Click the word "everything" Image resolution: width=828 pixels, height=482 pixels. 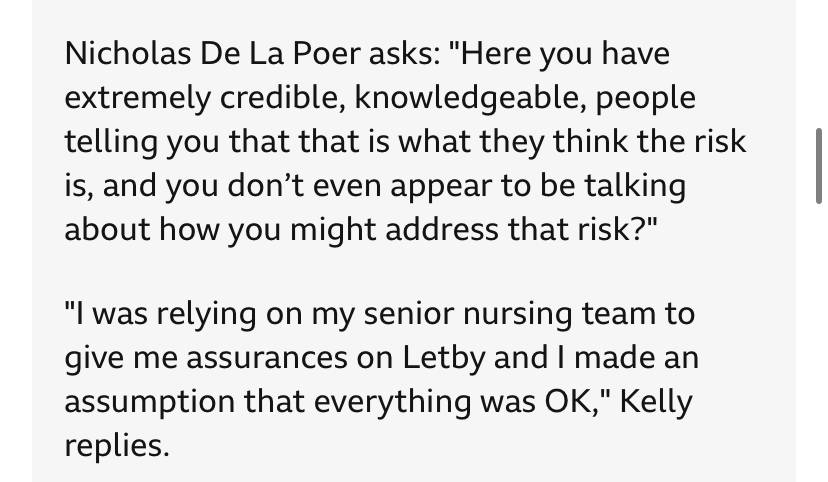point(392,403)
